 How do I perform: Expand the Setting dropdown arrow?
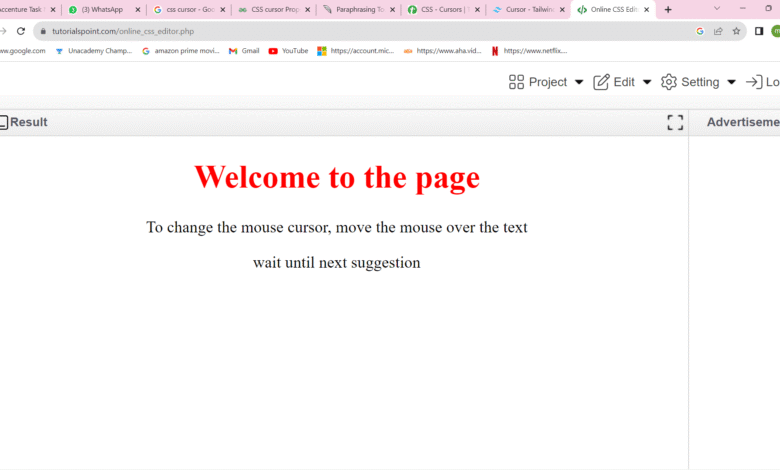(731, 82)
